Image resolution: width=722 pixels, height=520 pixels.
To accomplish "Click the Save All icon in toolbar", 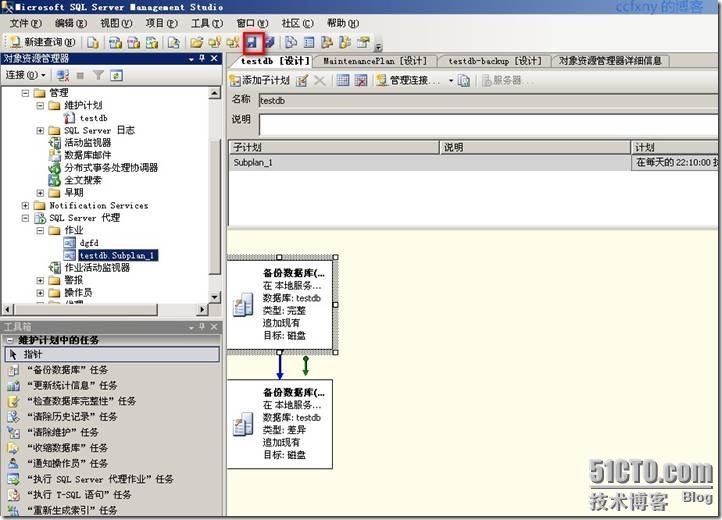I will click(x=270, y=42).
